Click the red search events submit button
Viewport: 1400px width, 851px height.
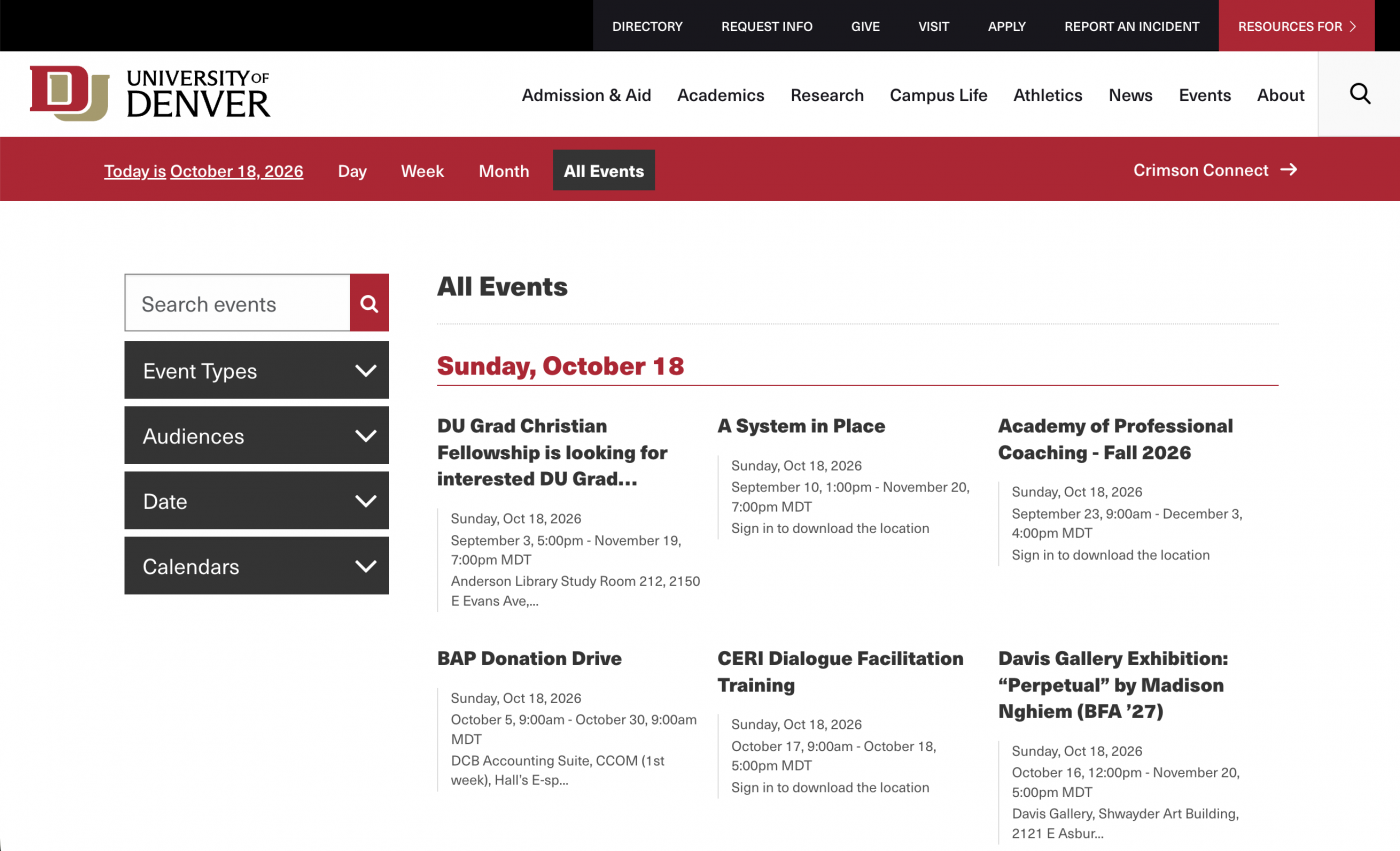tap(369, 303)
